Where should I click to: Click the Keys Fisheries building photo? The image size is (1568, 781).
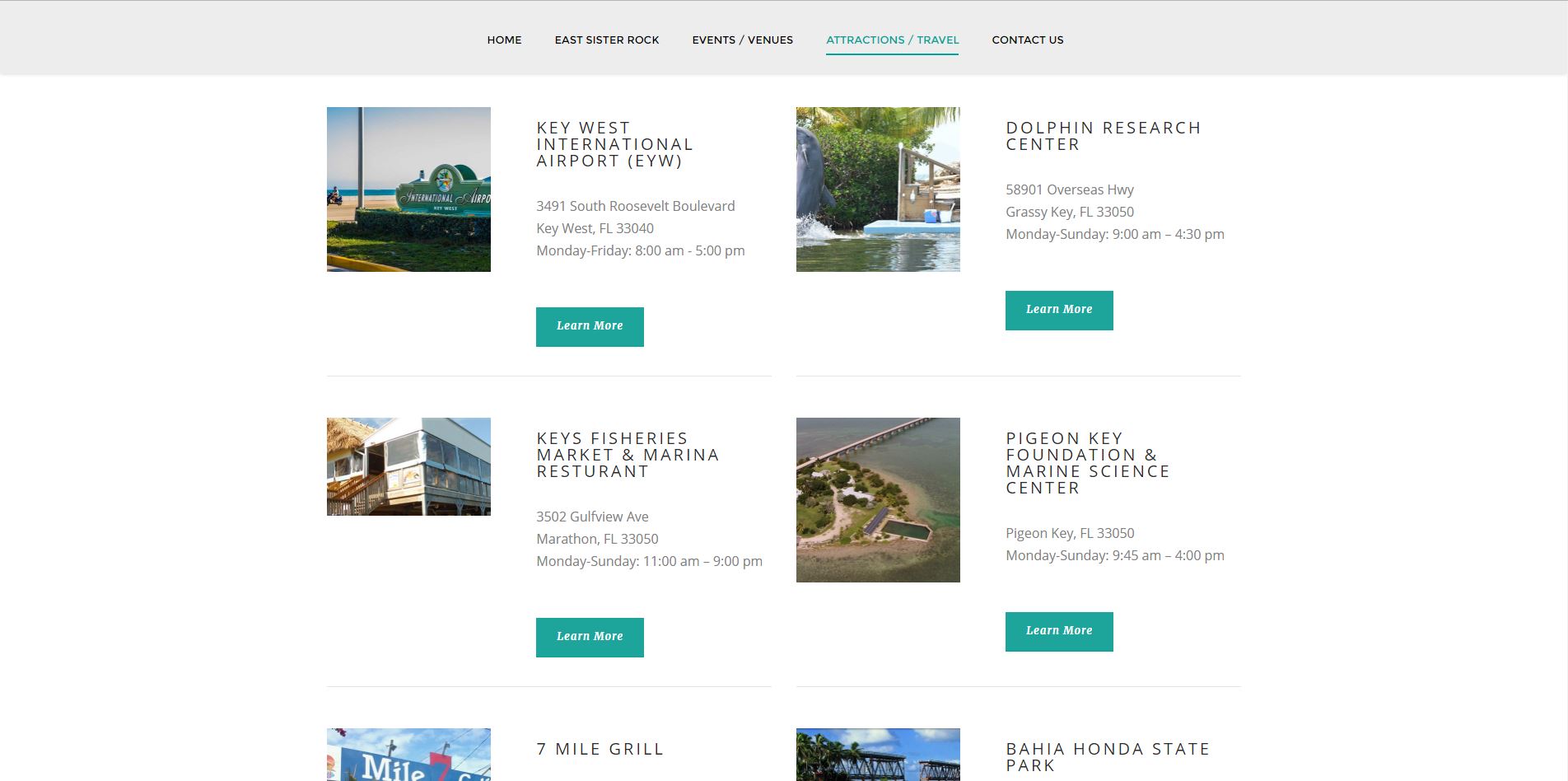pos(408,466)
